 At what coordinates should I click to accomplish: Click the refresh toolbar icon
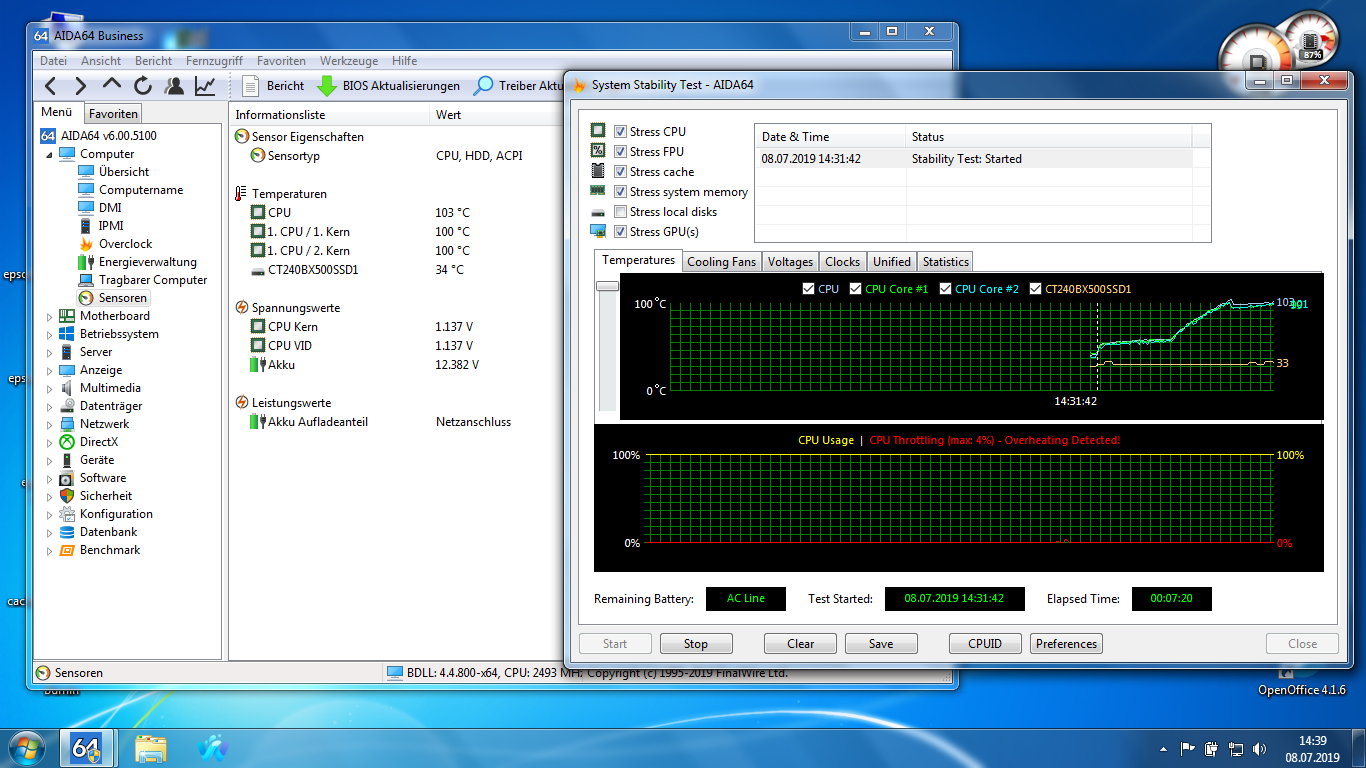click(x=142, y=86)
